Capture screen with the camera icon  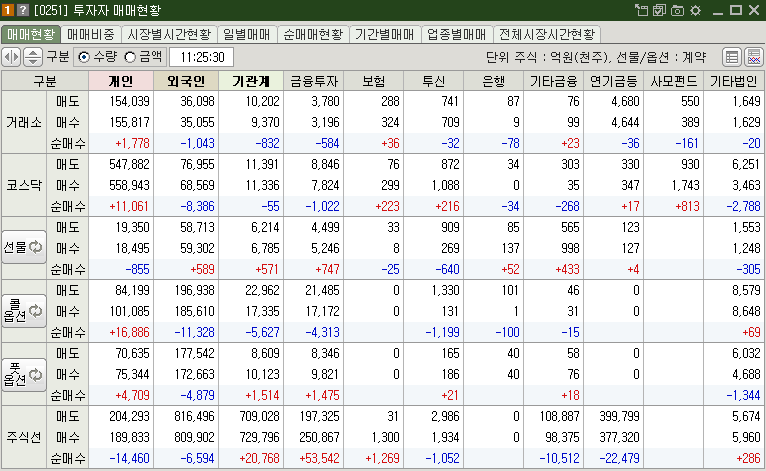[677, 10]
